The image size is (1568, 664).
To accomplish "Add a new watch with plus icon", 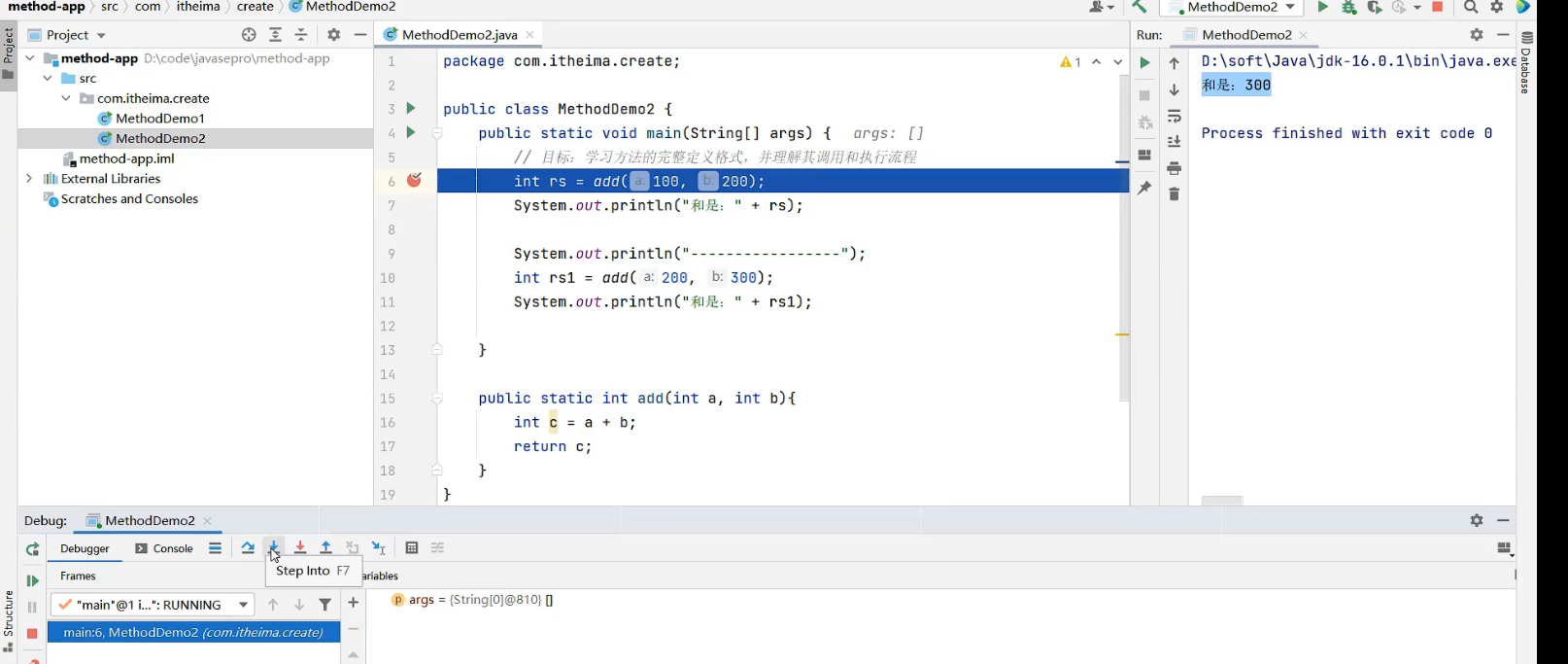I will [x=353, y=603].
